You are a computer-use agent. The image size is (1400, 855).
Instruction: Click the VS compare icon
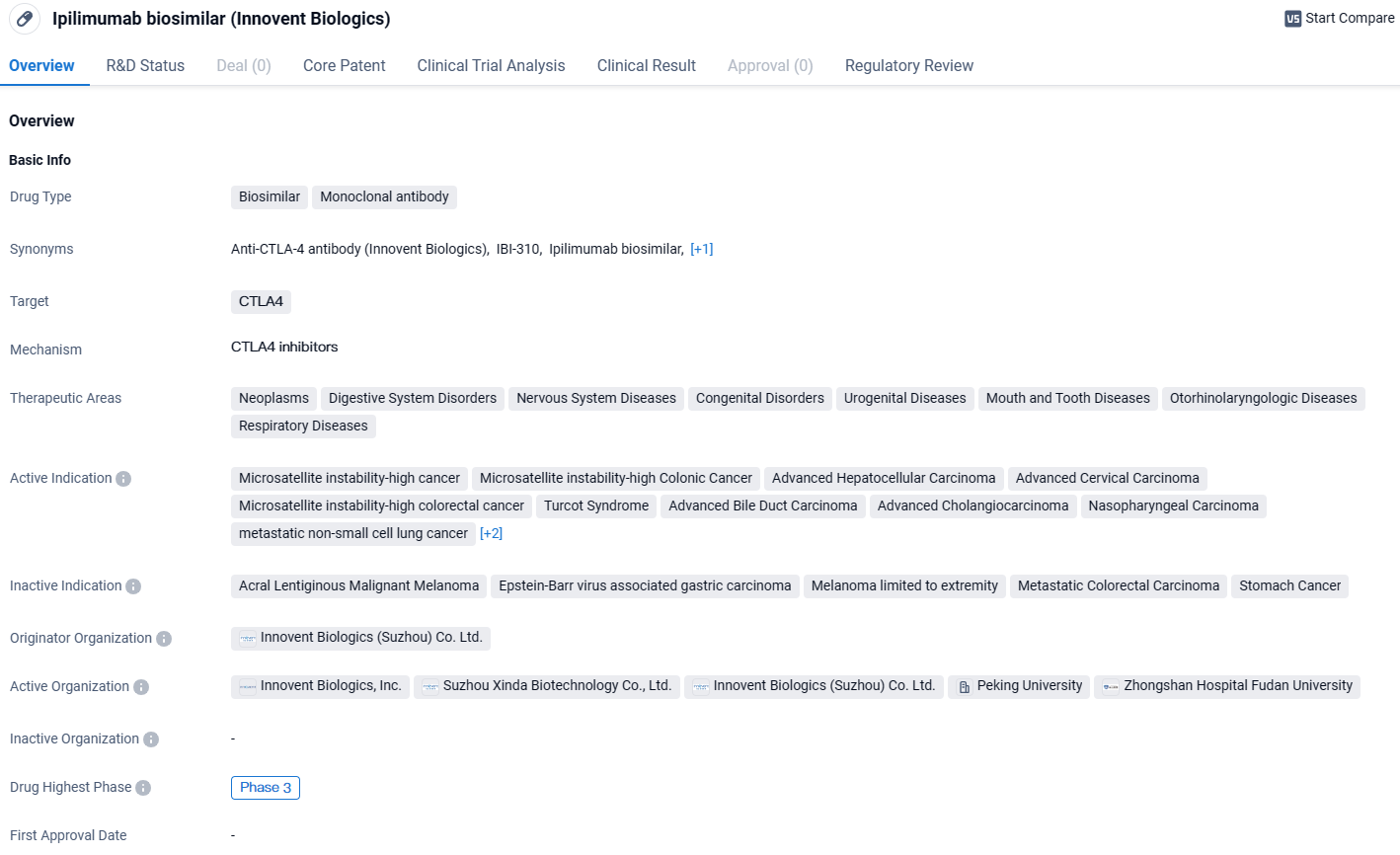coord(1292,19)
